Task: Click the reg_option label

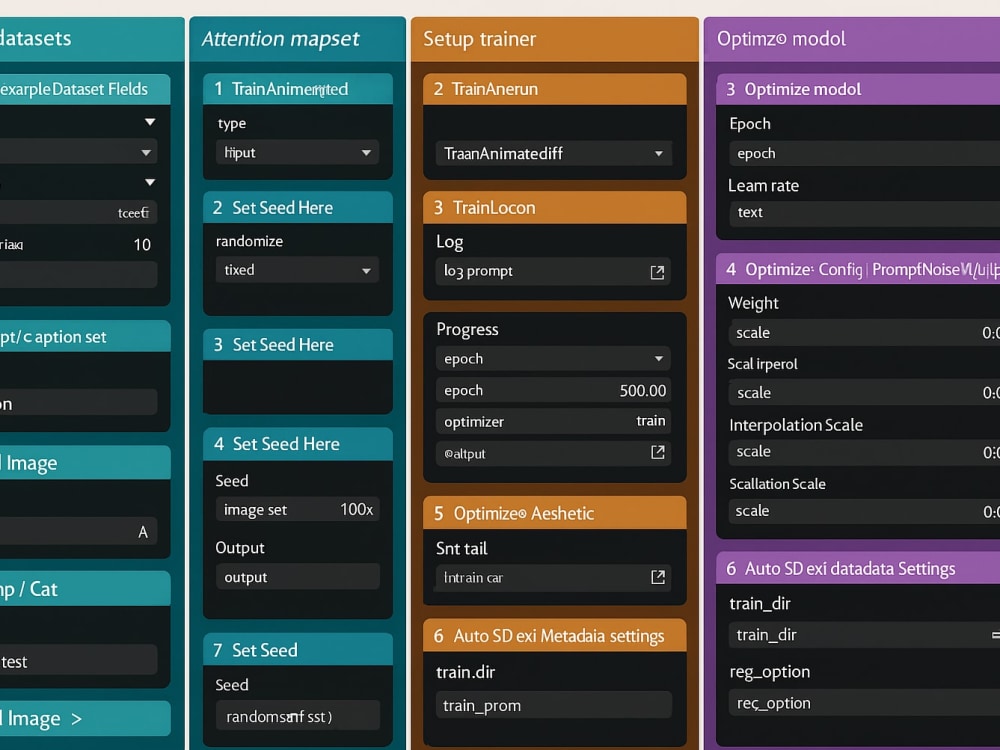Action: [x=769, y=672]
